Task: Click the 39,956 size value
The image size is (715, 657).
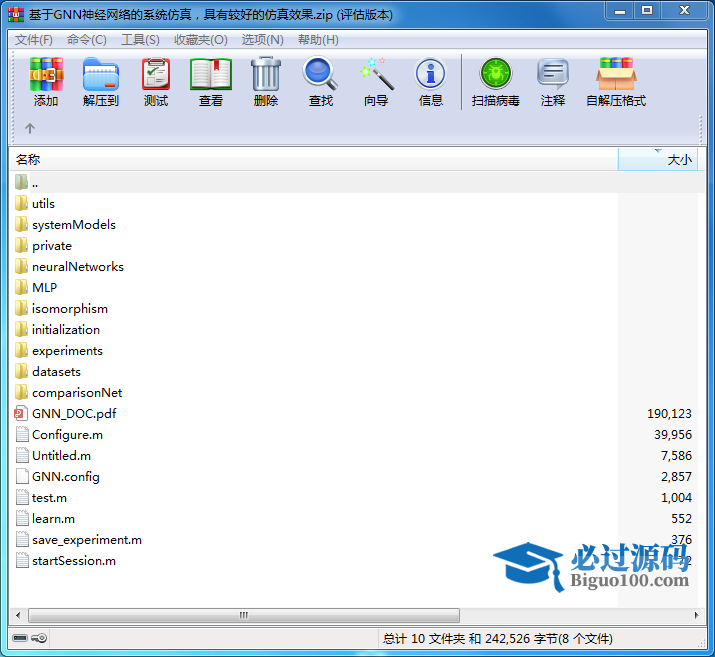Action: click(673, 435)
